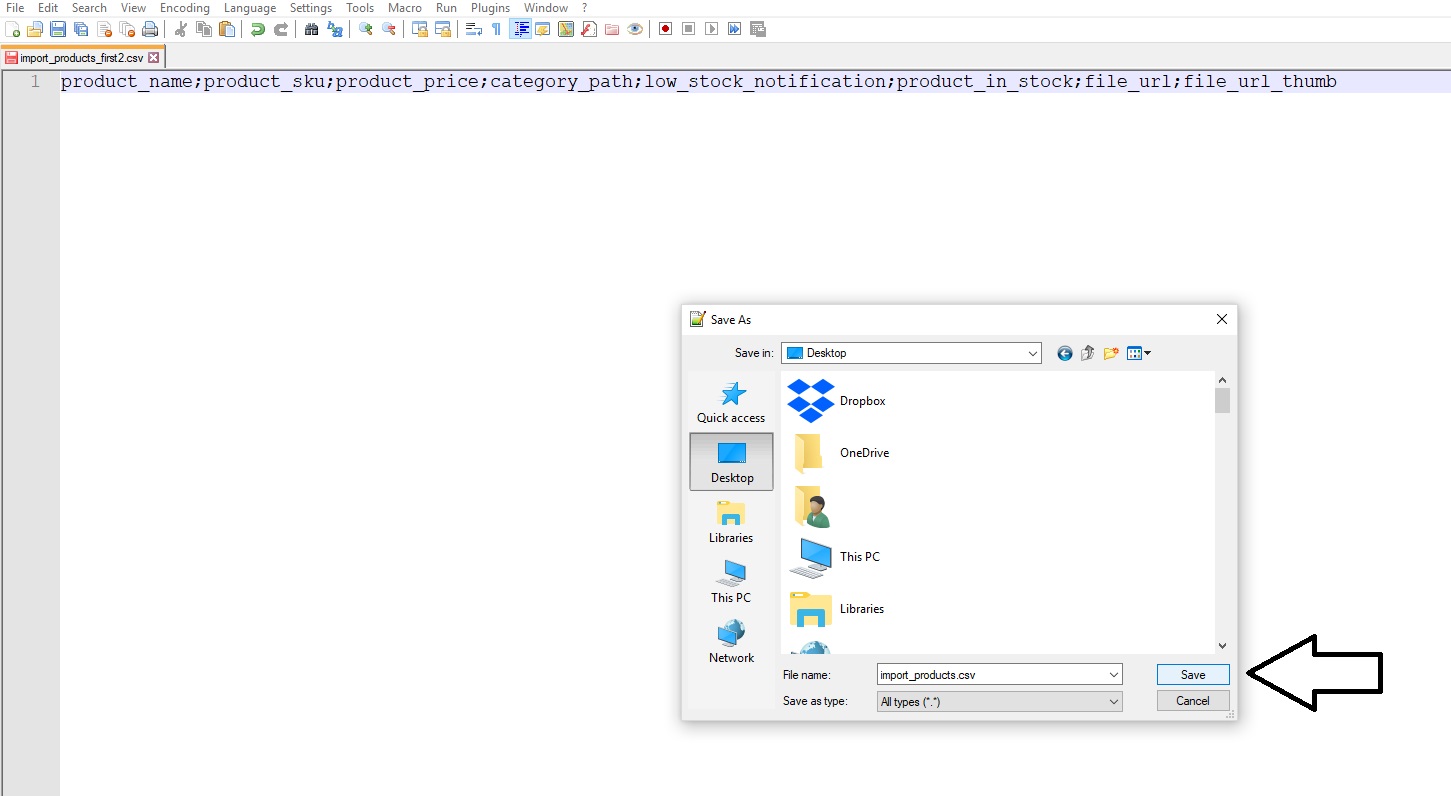This screenshot has height=796, width=1451.
Task: Open the Encoding menu
Action: pos(185,8)
